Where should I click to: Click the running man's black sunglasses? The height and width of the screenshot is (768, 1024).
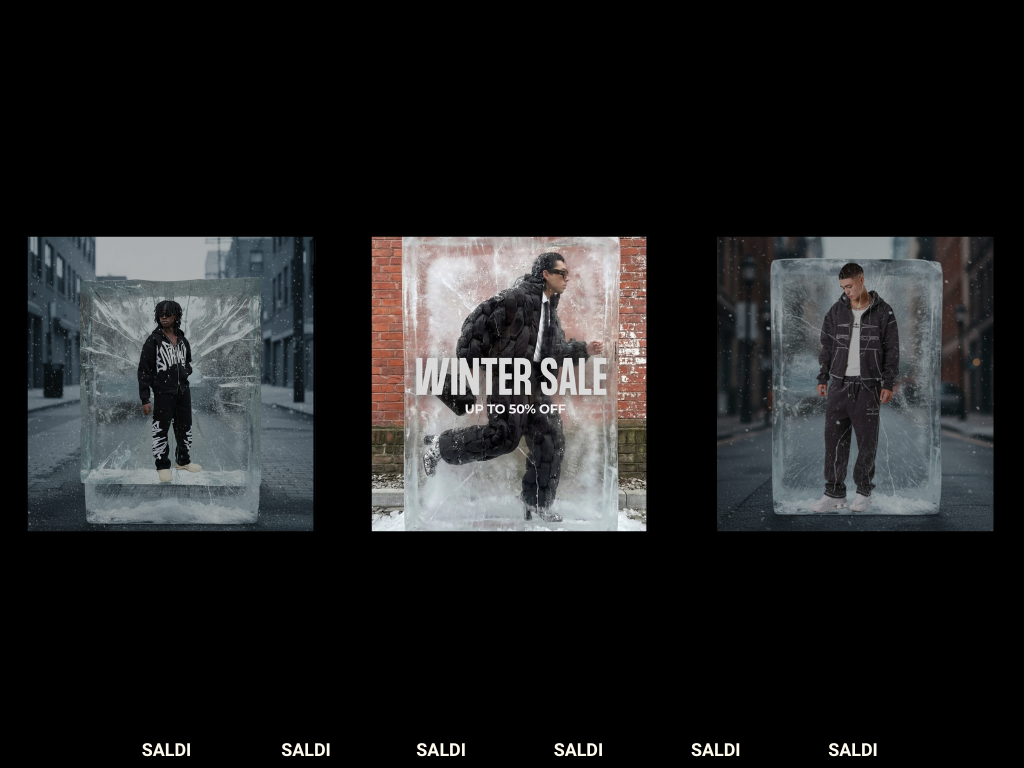558,273
